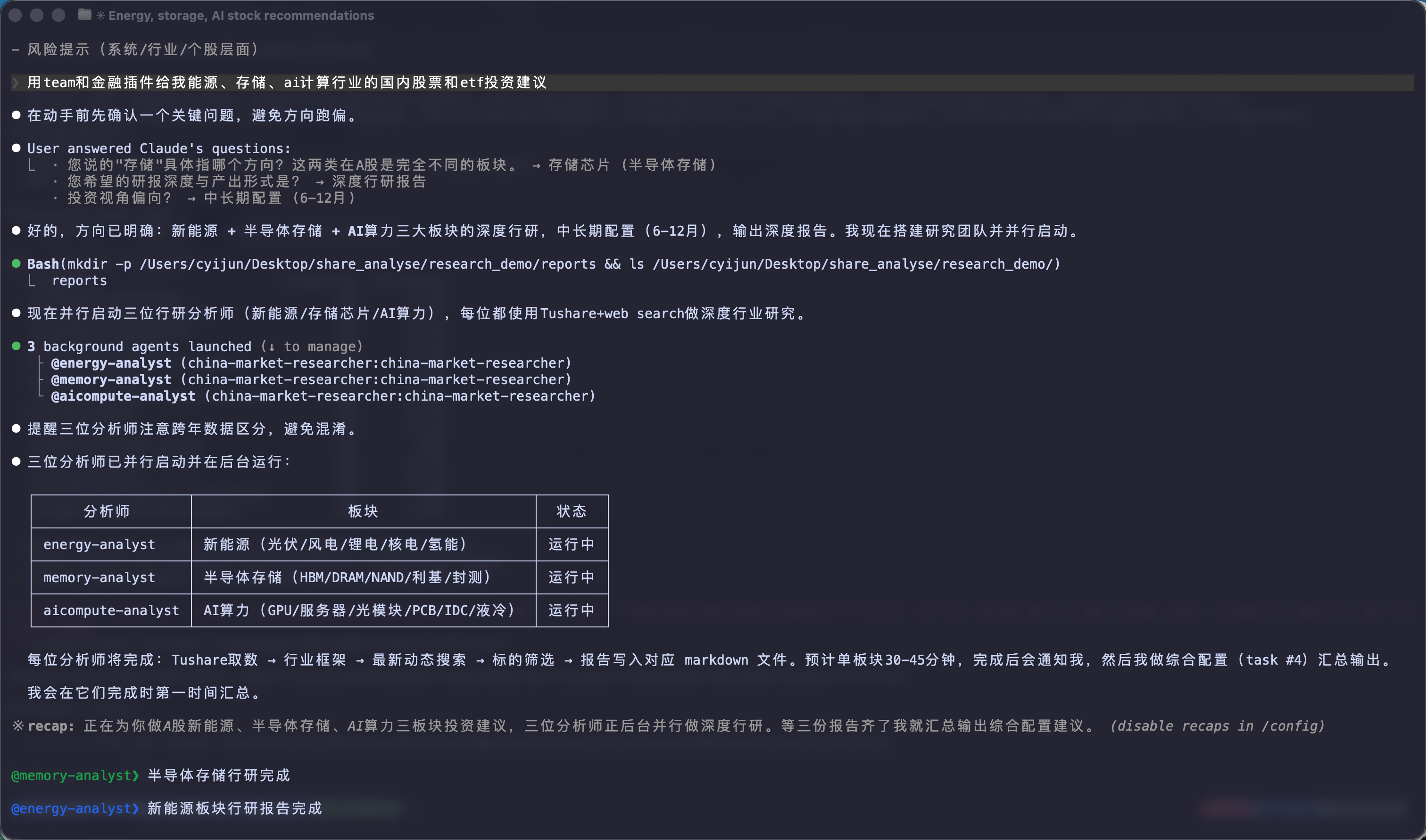Click the 'Bash' command label
The height and width of the screenshot is (840, 1426).
(43, 264)
